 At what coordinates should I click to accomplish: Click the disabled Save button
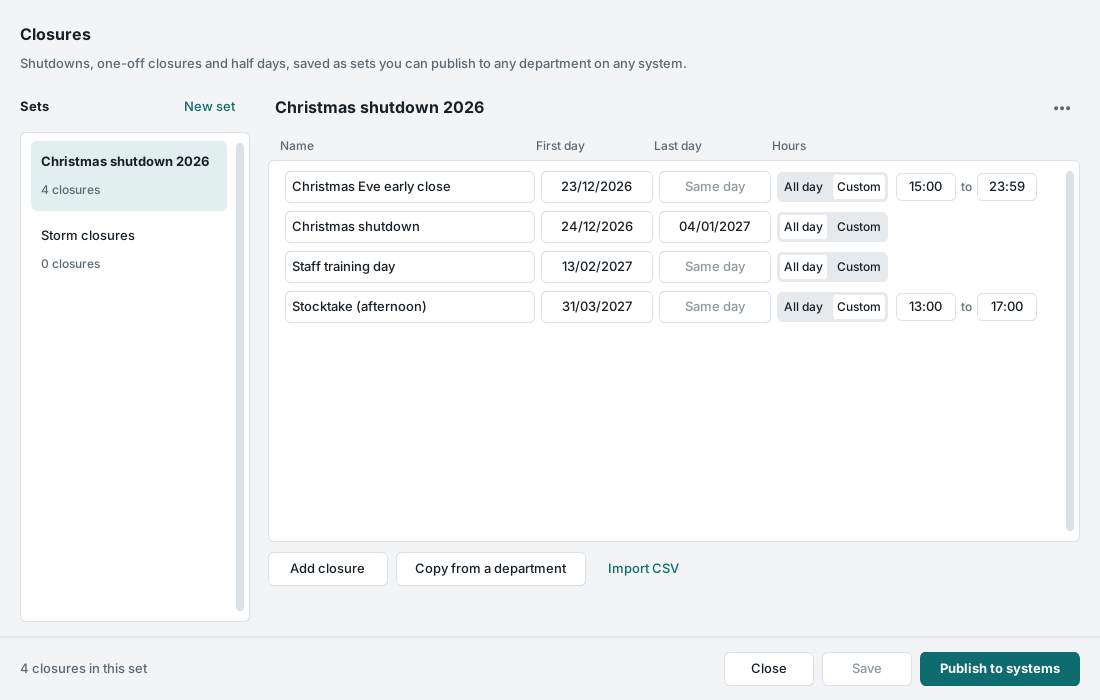[x=867, y=669]
